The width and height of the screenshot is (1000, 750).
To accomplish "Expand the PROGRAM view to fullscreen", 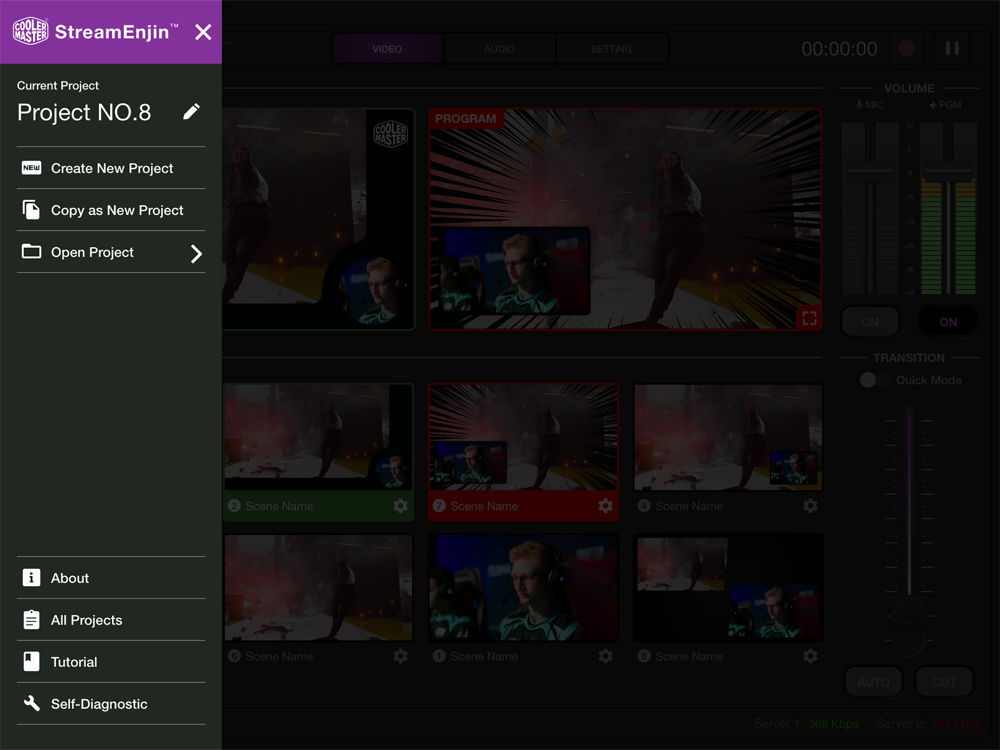I will pos(809,318).
